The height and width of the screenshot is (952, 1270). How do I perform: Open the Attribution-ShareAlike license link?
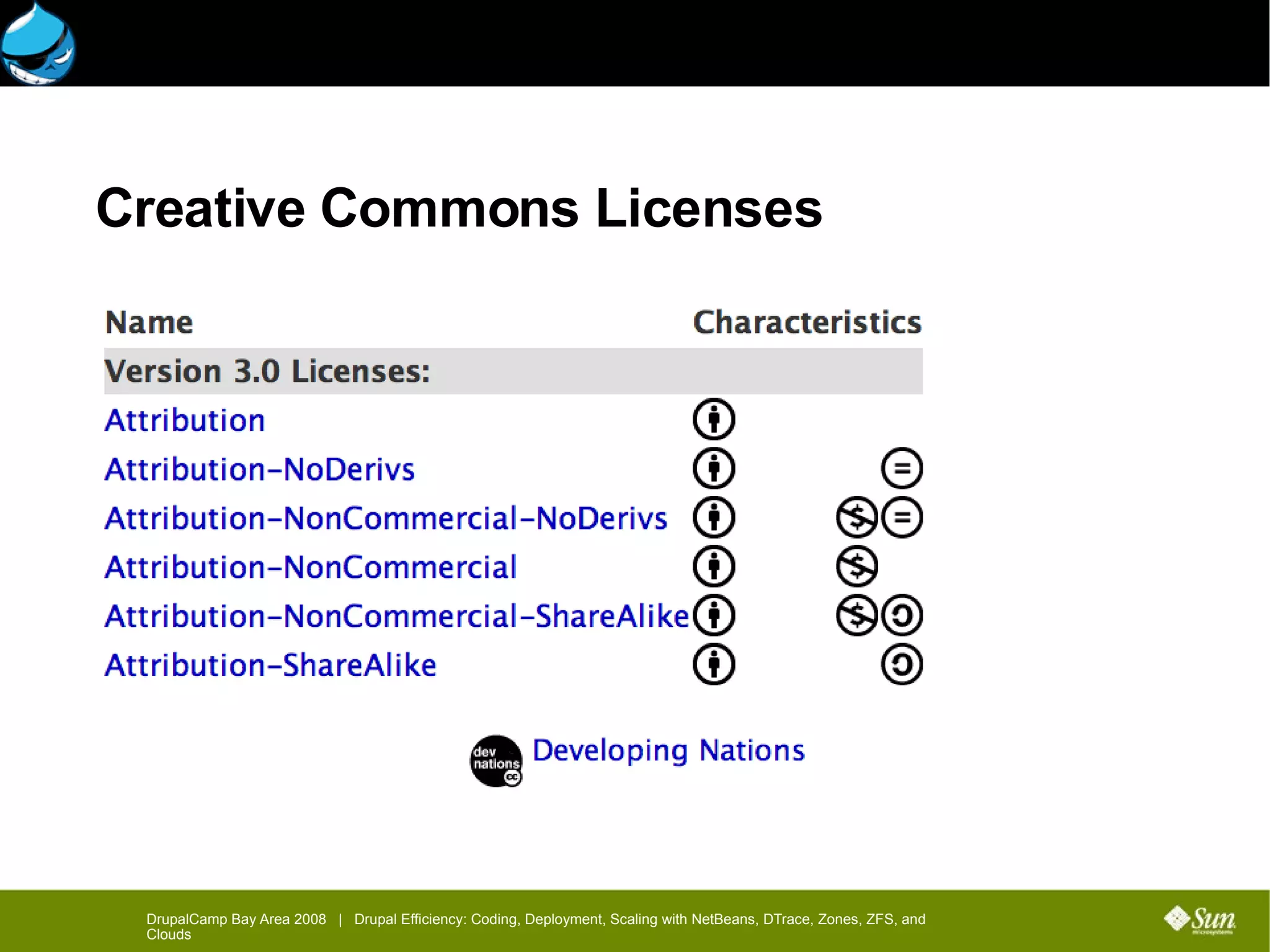pyautogui.click(x=270, y=665)
